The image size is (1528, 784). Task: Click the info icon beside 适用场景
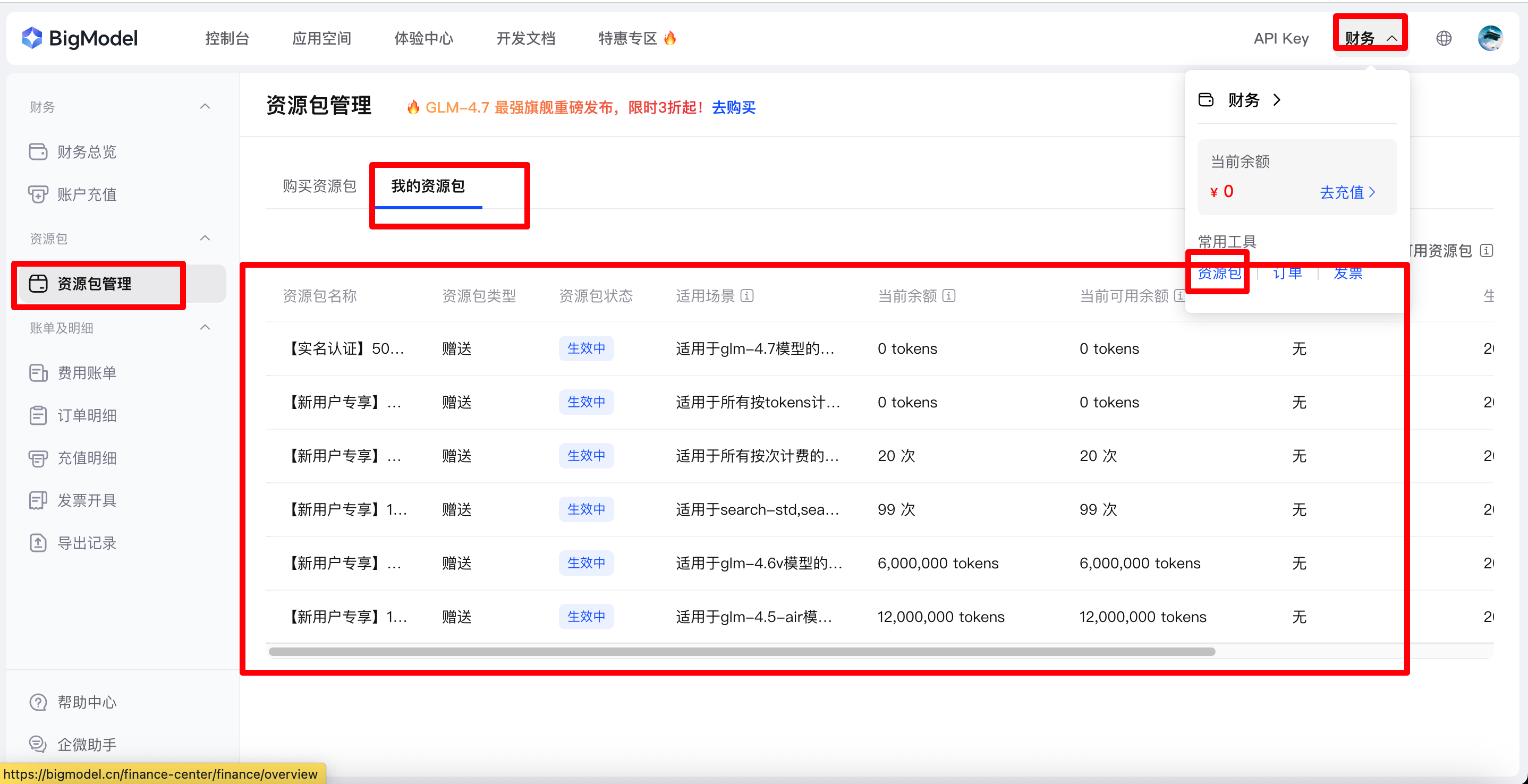[x=748, y=295]
